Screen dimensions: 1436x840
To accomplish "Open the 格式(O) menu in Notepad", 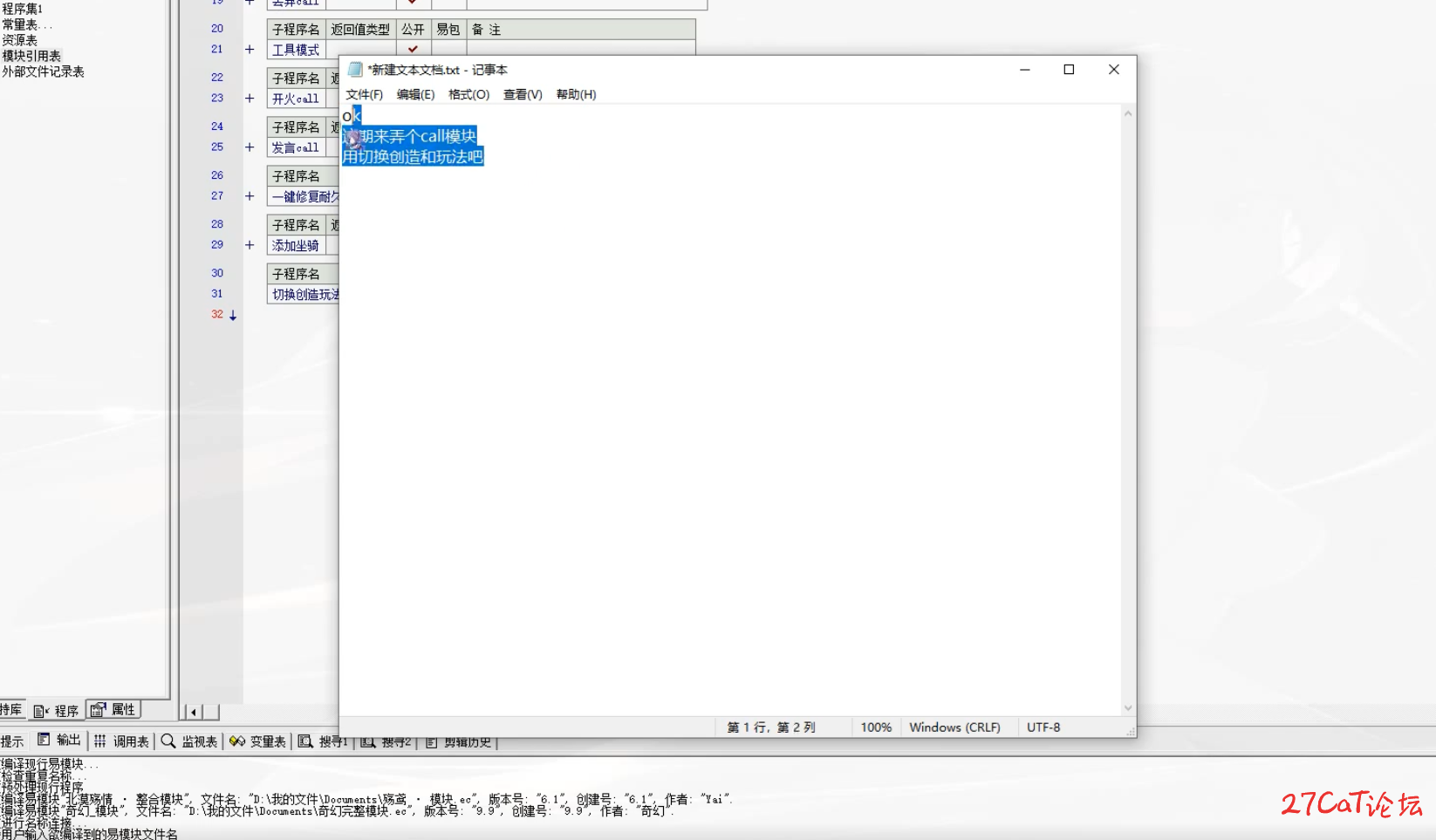I will (x=468, y=94).
